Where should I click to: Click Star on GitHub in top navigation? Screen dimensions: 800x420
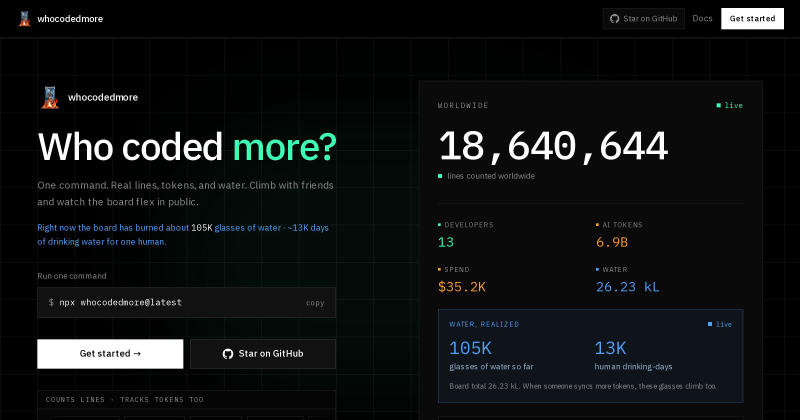(x=643, y=19)
